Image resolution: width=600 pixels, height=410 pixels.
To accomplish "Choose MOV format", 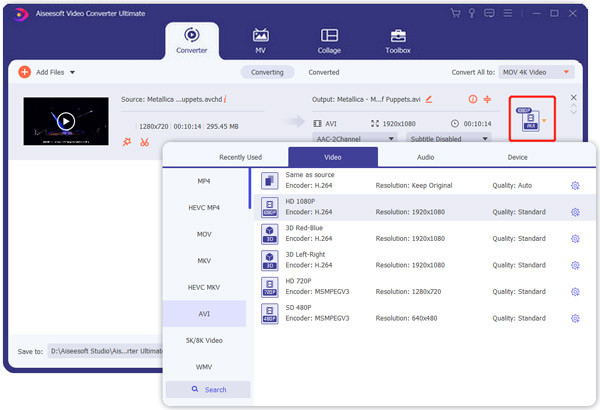I will [x=204, y=234].
